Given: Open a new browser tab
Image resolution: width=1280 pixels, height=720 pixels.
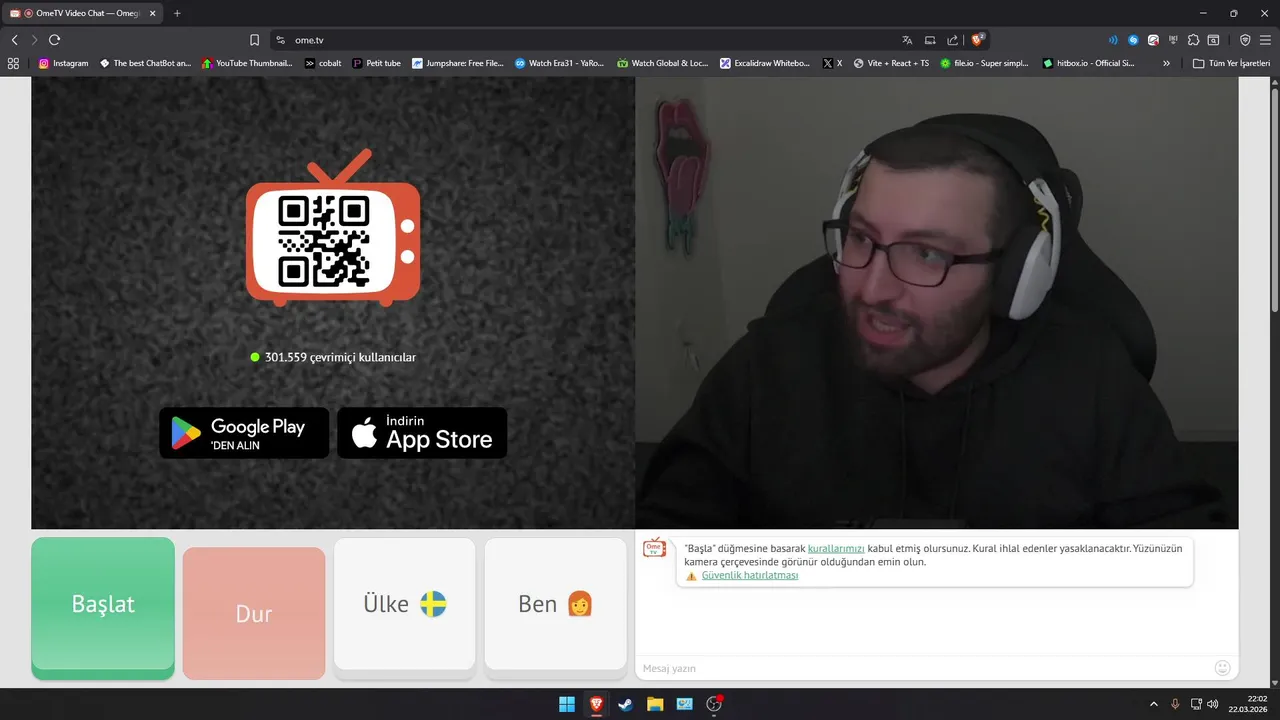Looking at the screenshot, I should pos(177,13).
